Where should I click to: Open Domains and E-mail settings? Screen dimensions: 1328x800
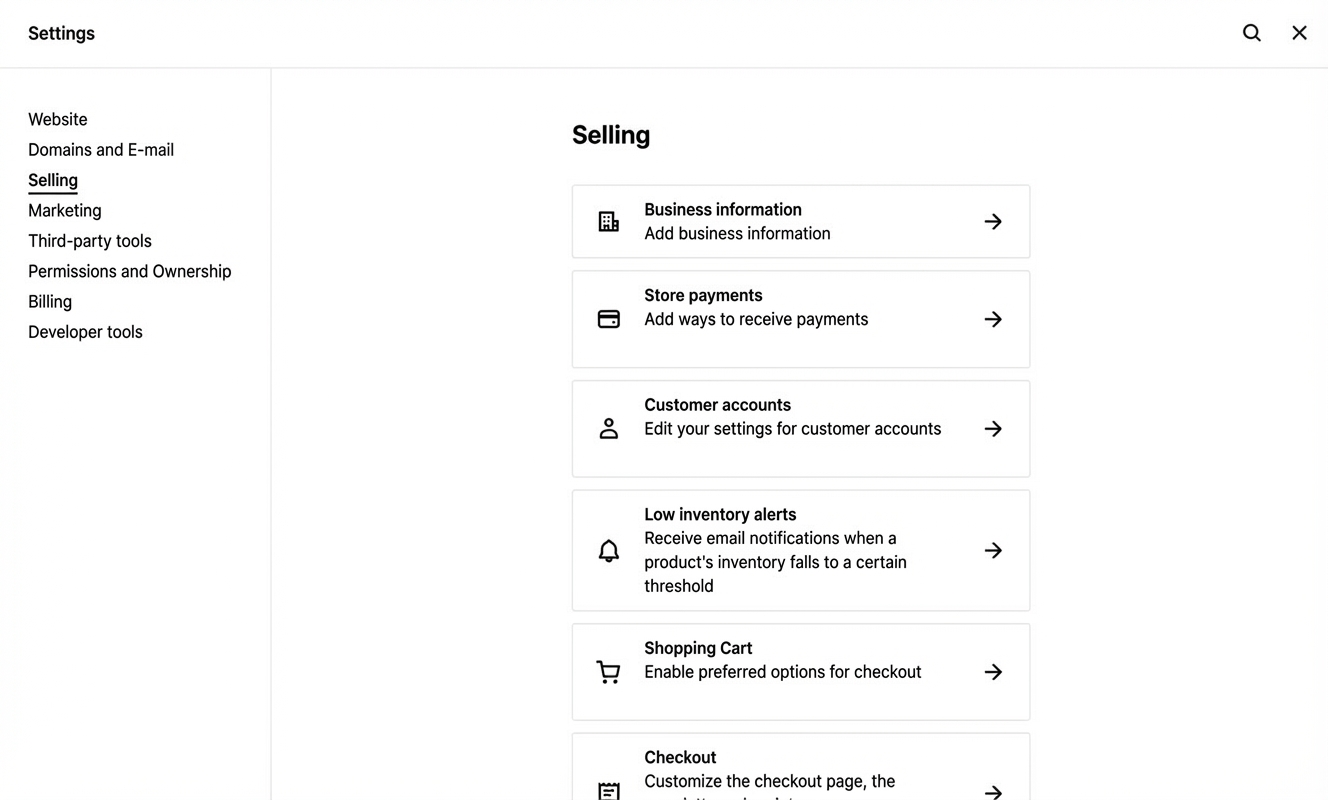click(x=100, y=150)
